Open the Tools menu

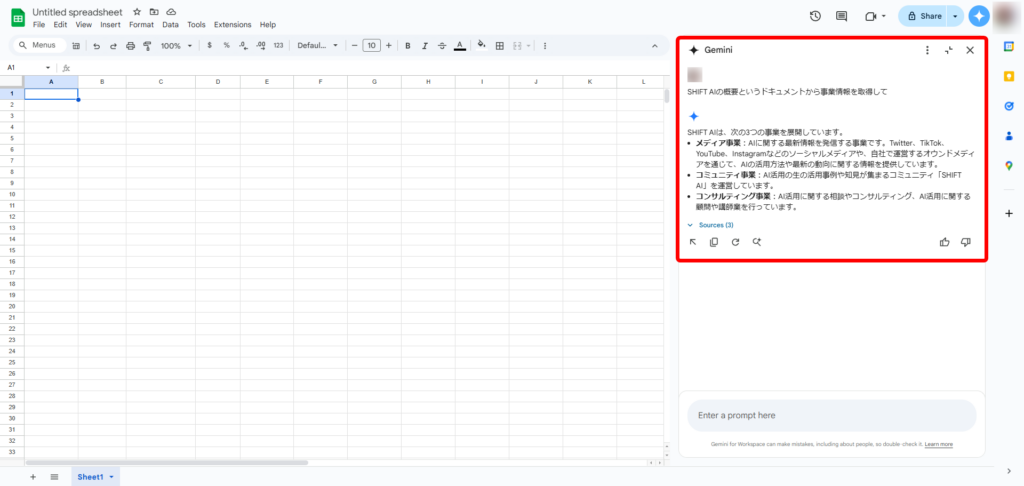(x=196, y=25)
